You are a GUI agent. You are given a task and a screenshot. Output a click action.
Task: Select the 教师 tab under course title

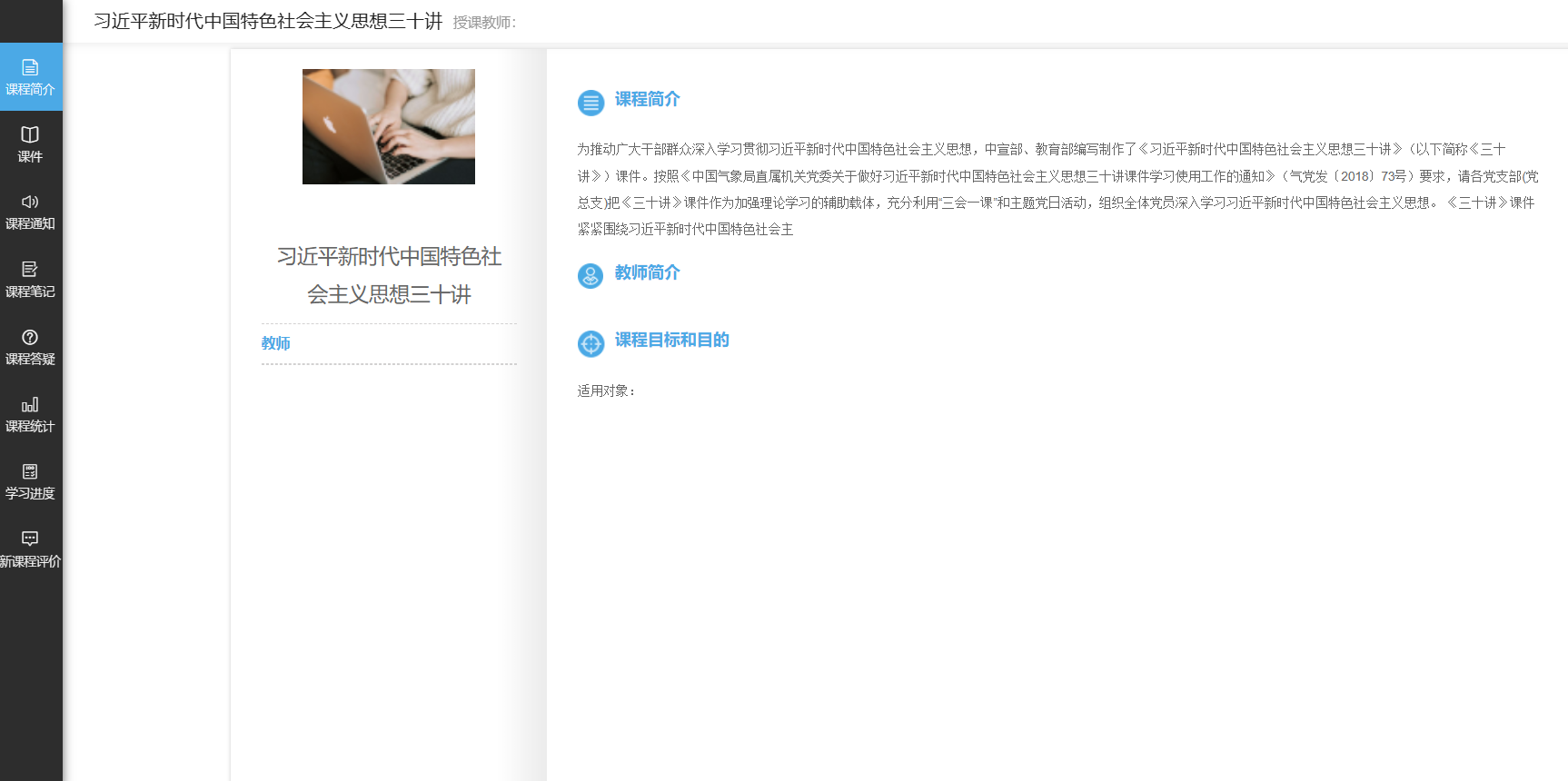pos(276,343)
